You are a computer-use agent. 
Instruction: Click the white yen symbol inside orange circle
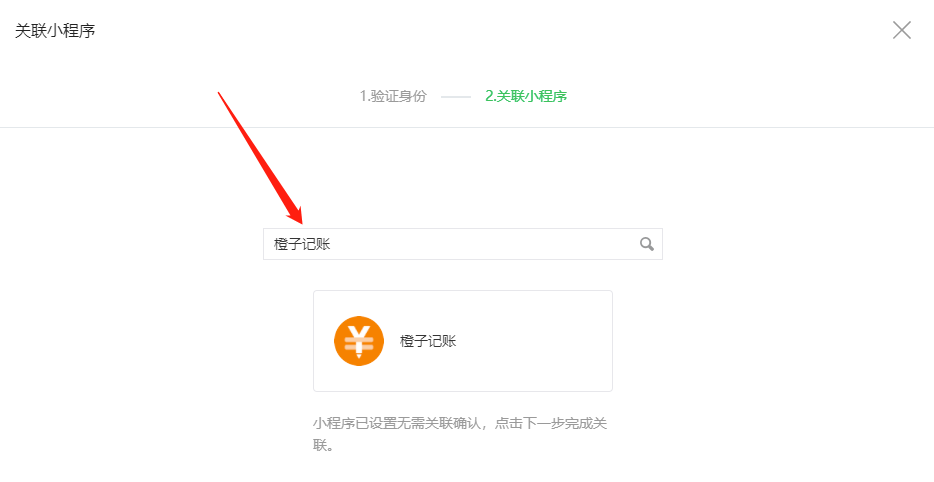click(x=359, y=341)
